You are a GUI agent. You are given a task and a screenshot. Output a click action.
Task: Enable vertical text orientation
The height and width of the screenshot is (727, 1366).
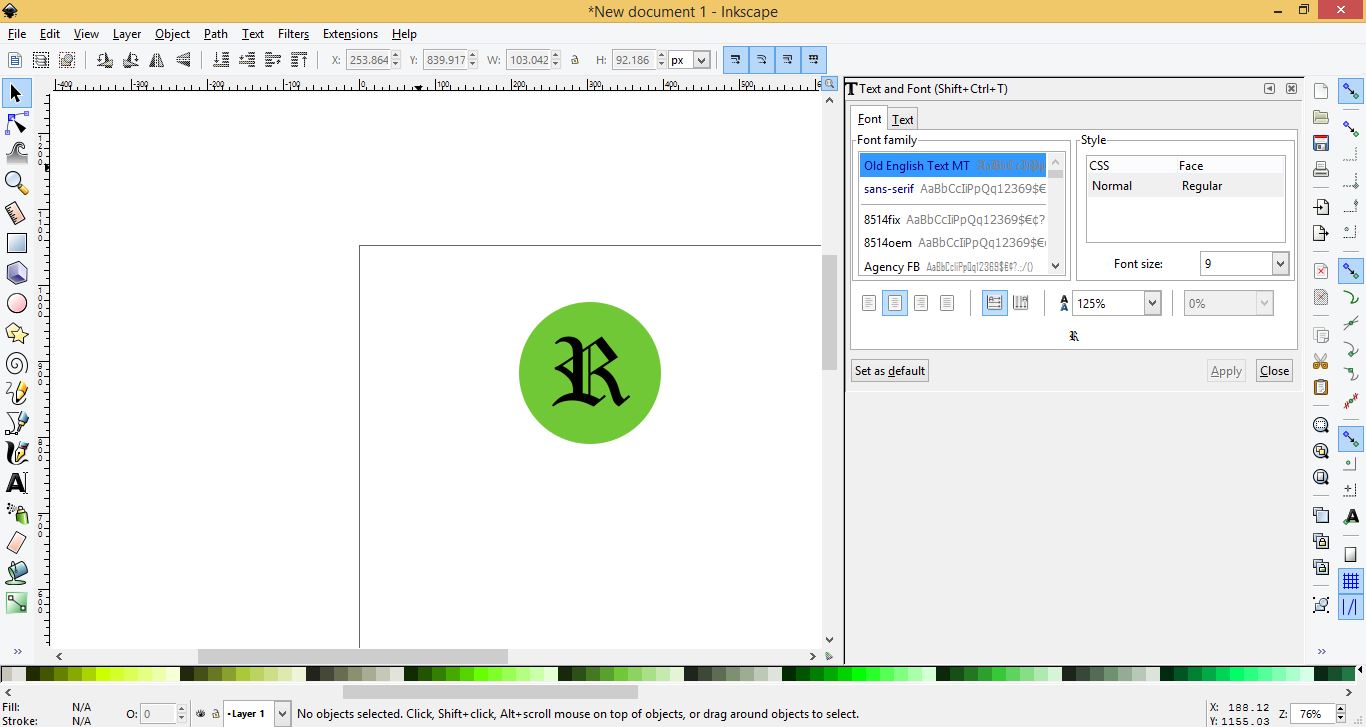click(1020, 302)
